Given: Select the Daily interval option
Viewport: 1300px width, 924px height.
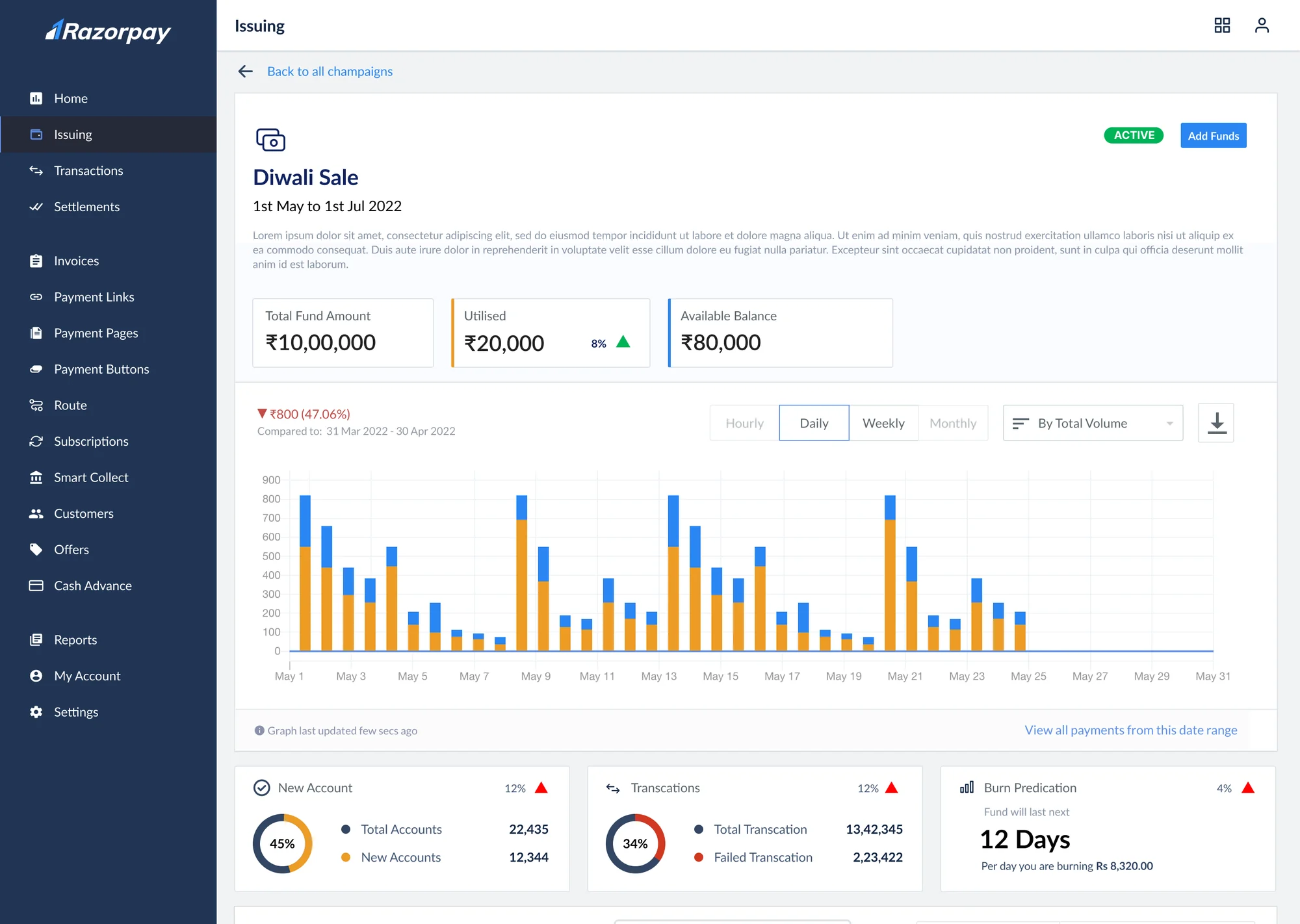Looking at the screenshot, I should (814, 423).
